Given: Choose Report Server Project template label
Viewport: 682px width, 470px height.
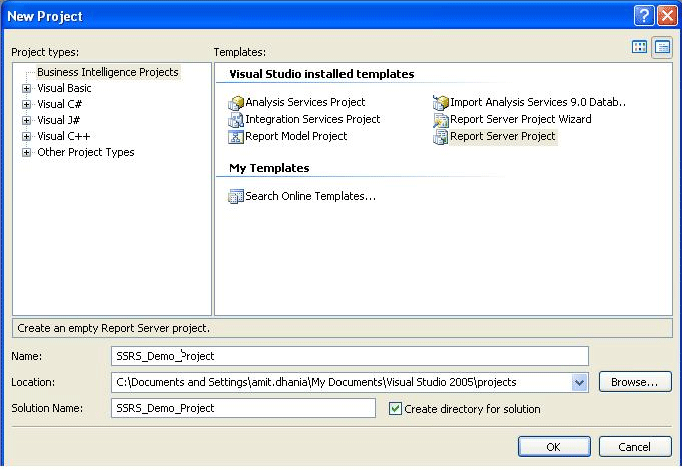Looking at the screenshot, I should pos(503,137).
